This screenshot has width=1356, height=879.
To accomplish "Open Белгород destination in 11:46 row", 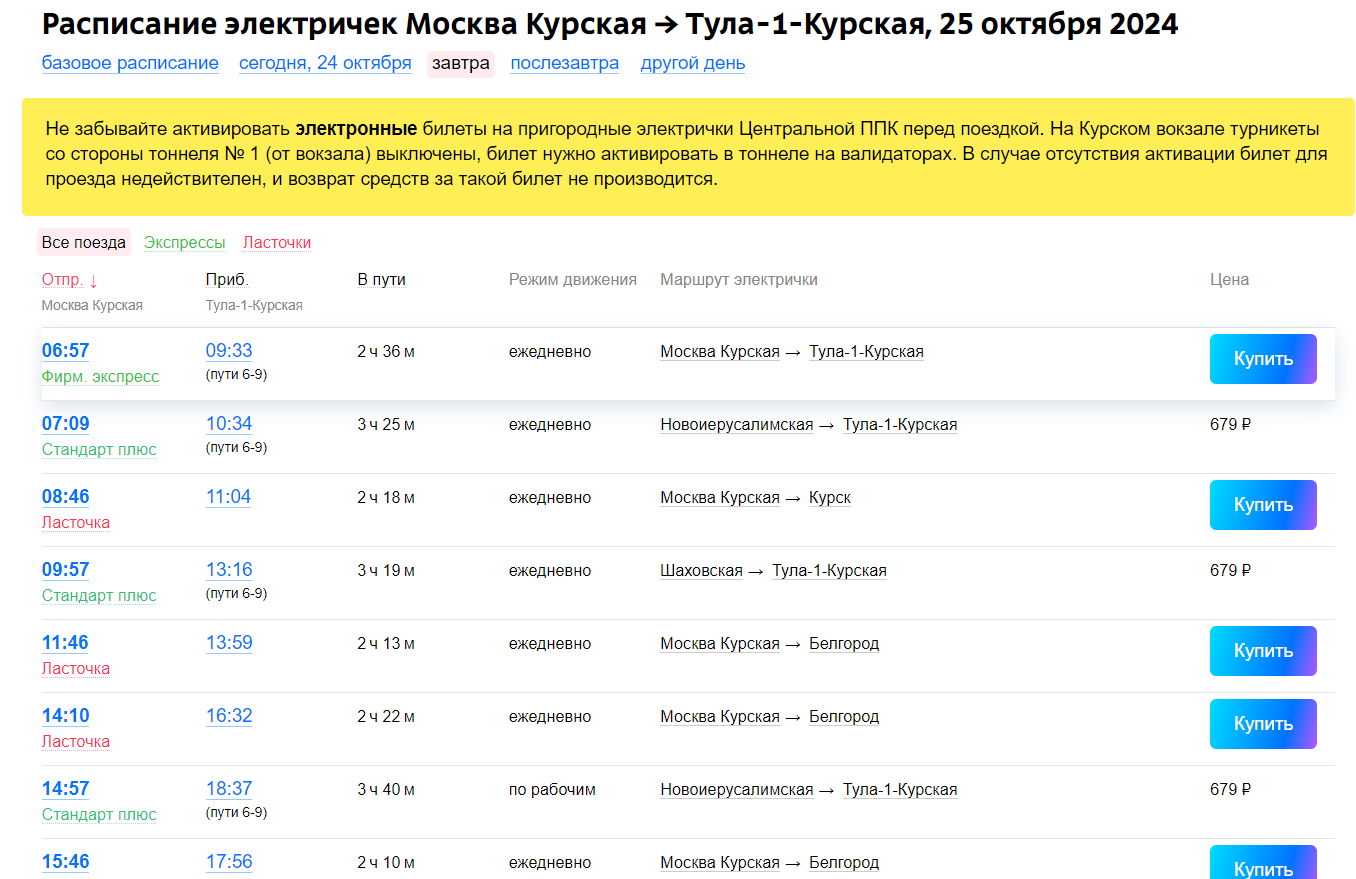I will 844,644.
